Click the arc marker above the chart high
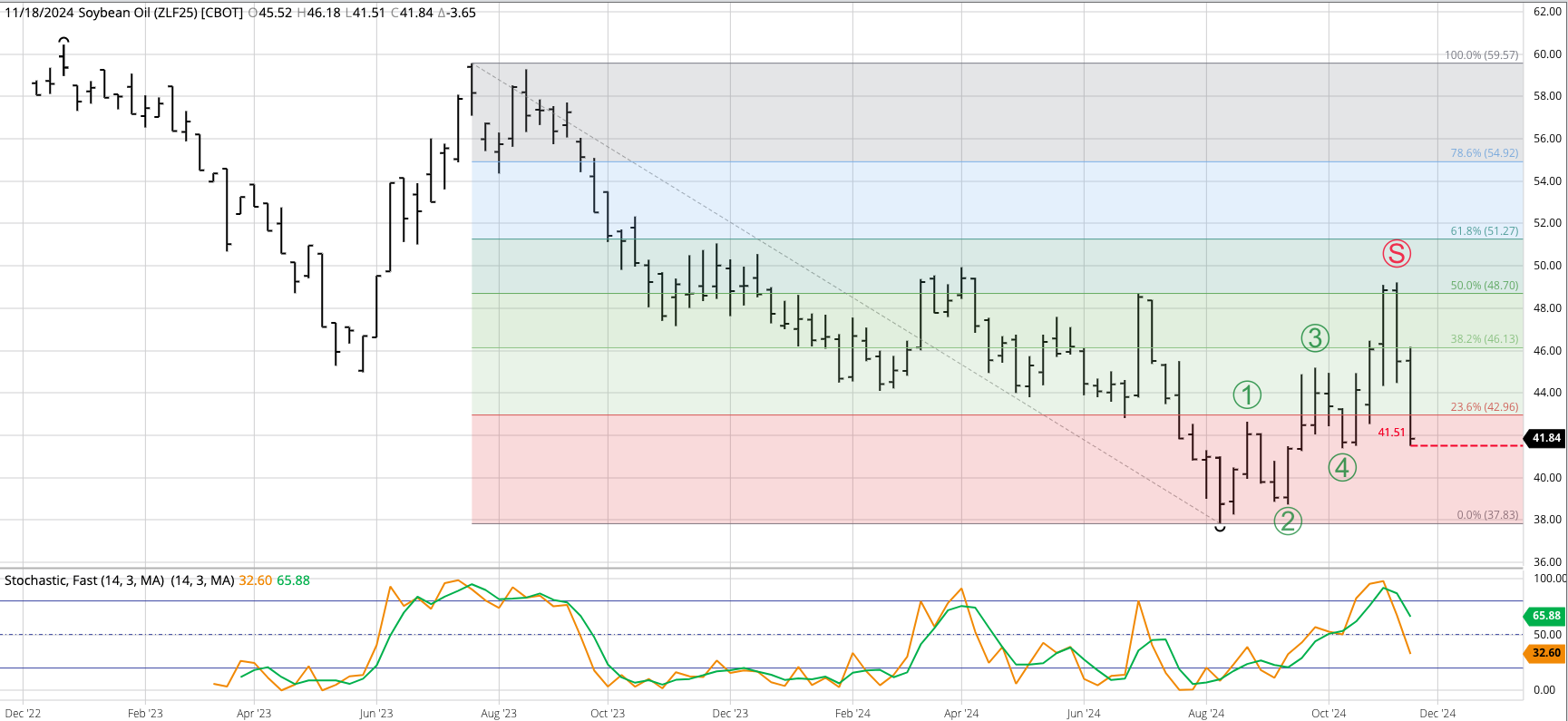The image size is (1568, 721). (63, 41)
